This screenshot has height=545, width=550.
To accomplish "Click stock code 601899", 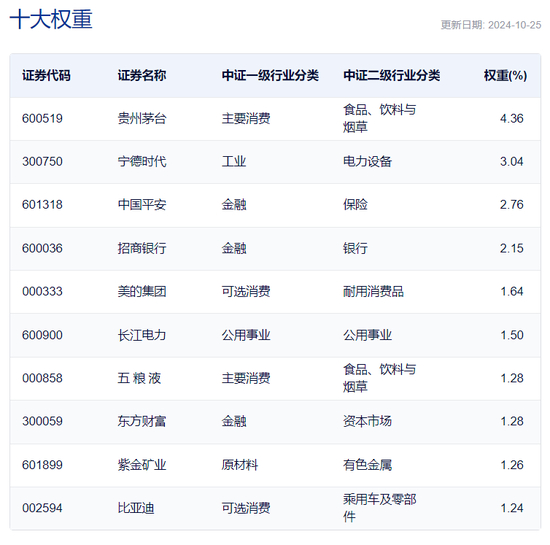I will click(x=42, y=465).
